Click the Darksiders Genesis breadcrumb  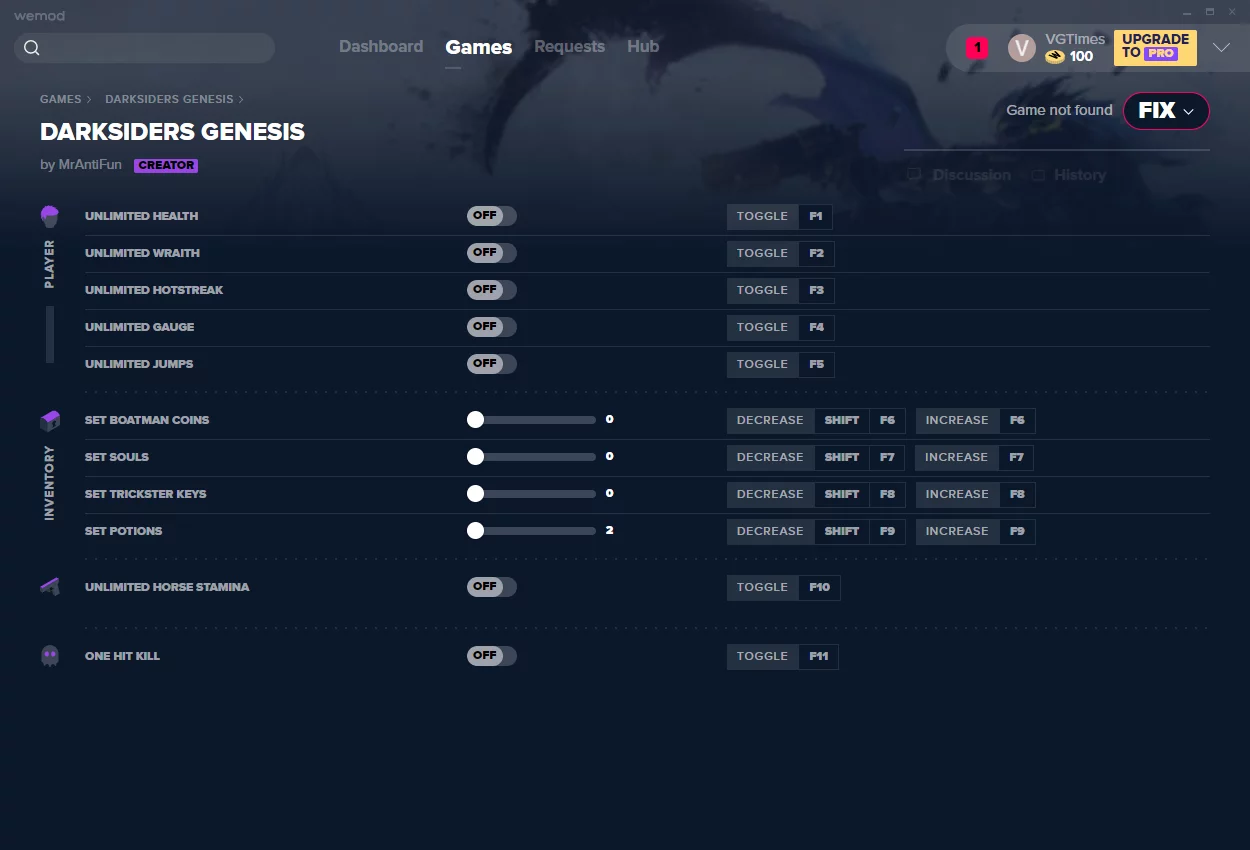pos(169,100)
